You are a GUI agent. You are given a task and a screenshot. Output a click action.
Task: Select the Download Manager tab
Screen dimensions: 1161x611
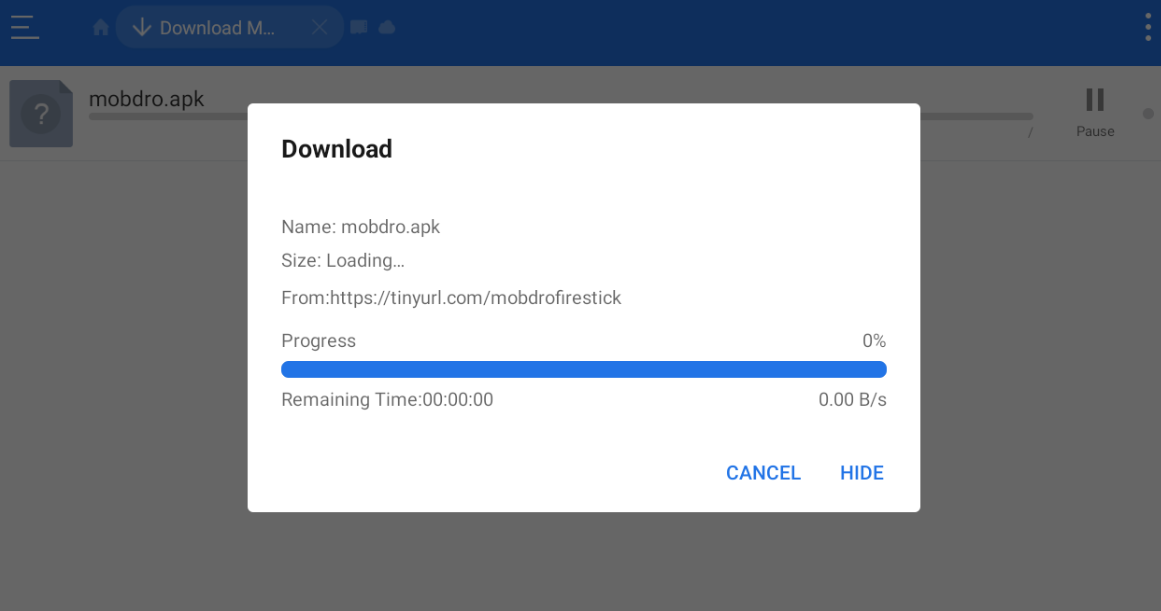coord(230,27)
